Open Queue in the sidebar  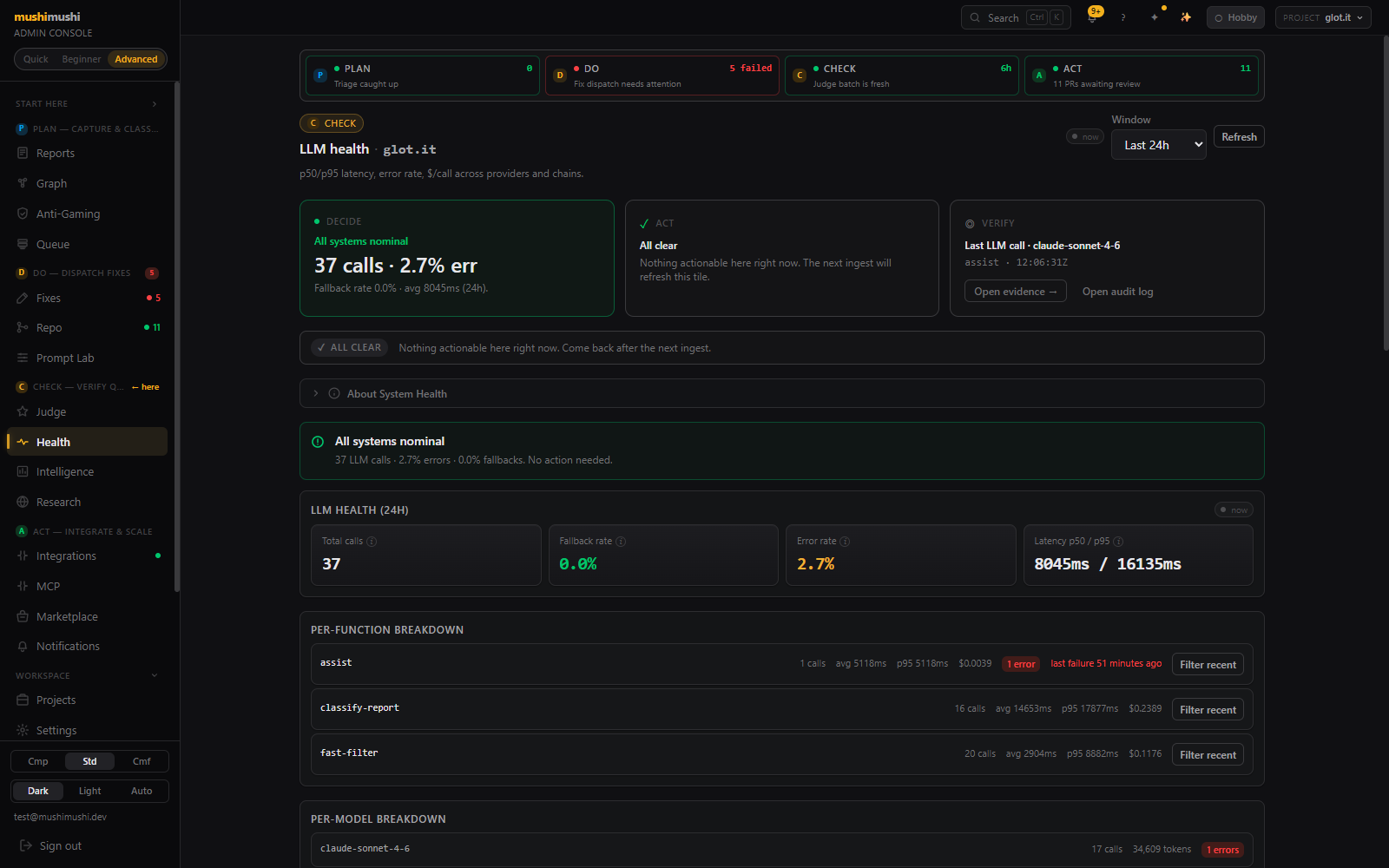tap(87, 244)
